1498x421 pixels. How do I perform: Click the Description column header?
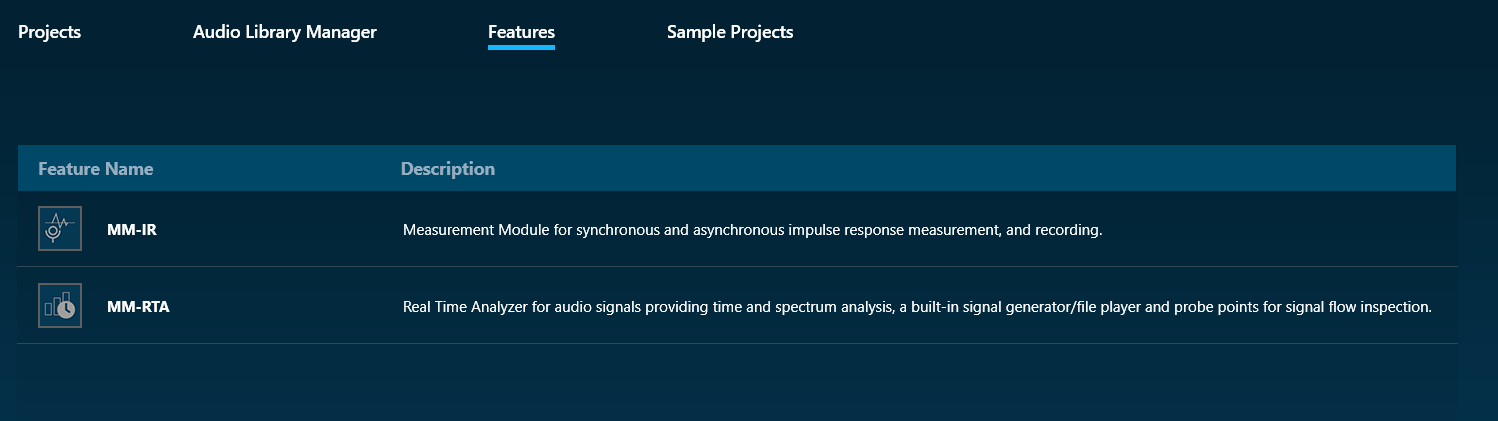448,169
